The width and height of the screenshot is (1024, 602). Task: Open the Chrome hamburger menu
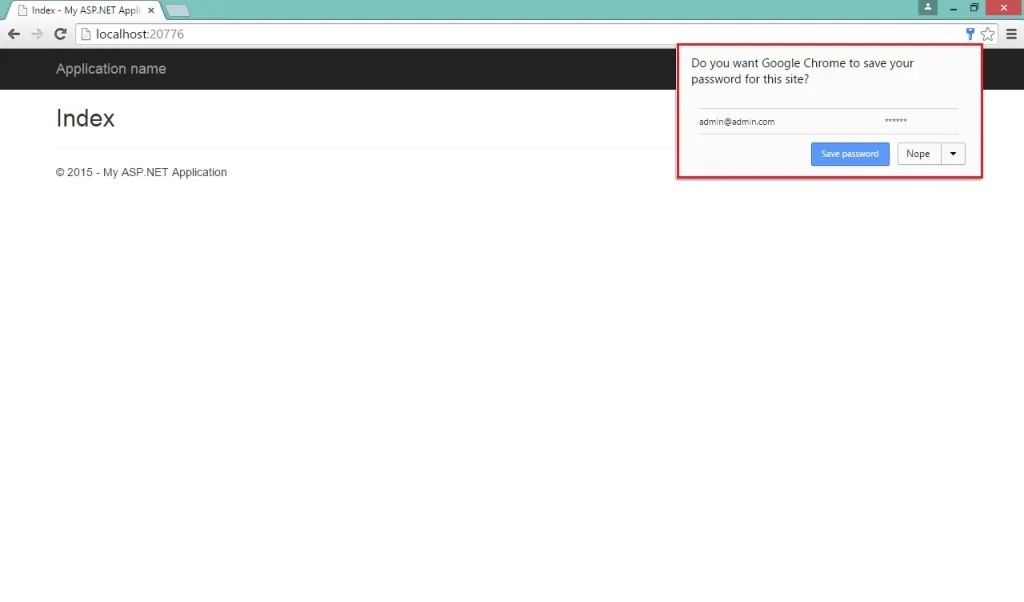coord(1011,34)
